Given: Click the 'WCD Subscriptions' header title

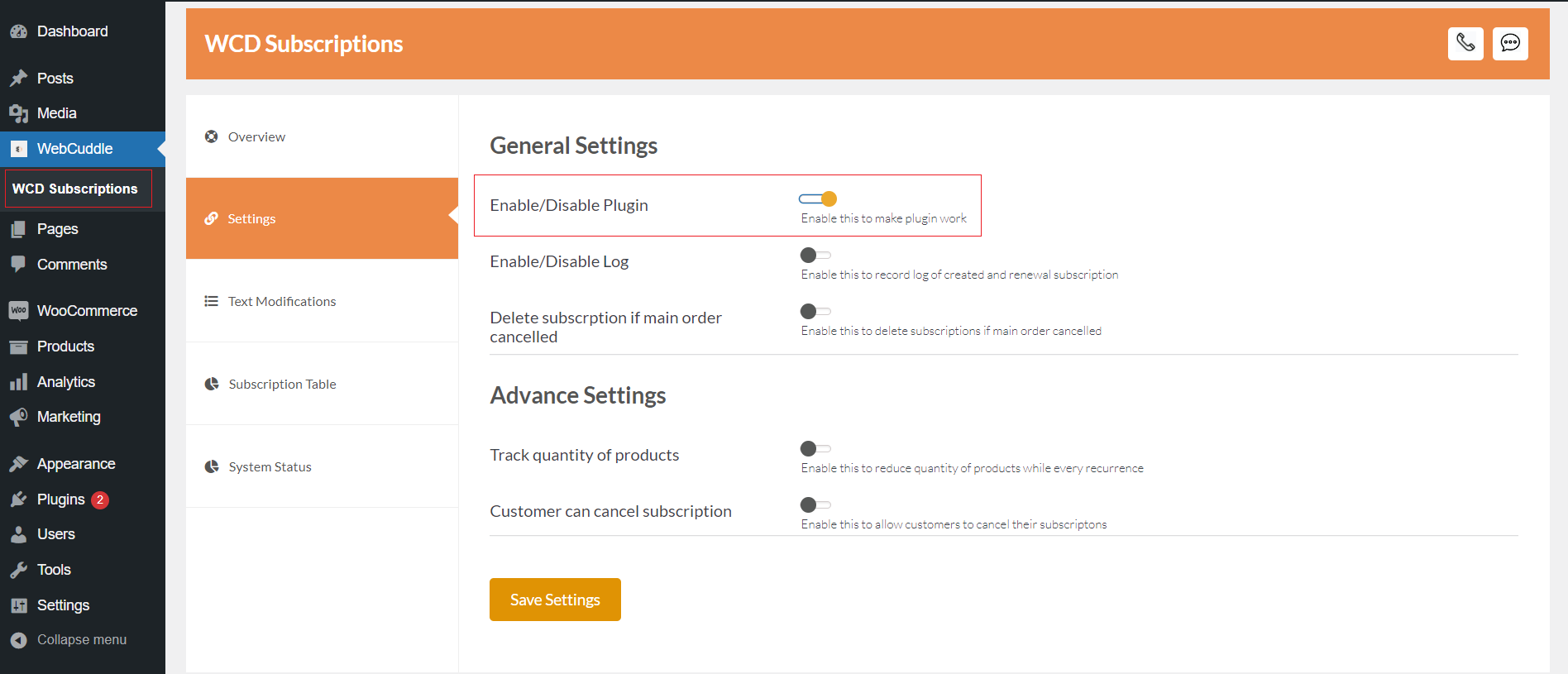Looking at the screenshot, I should click(x=304, y=44).
